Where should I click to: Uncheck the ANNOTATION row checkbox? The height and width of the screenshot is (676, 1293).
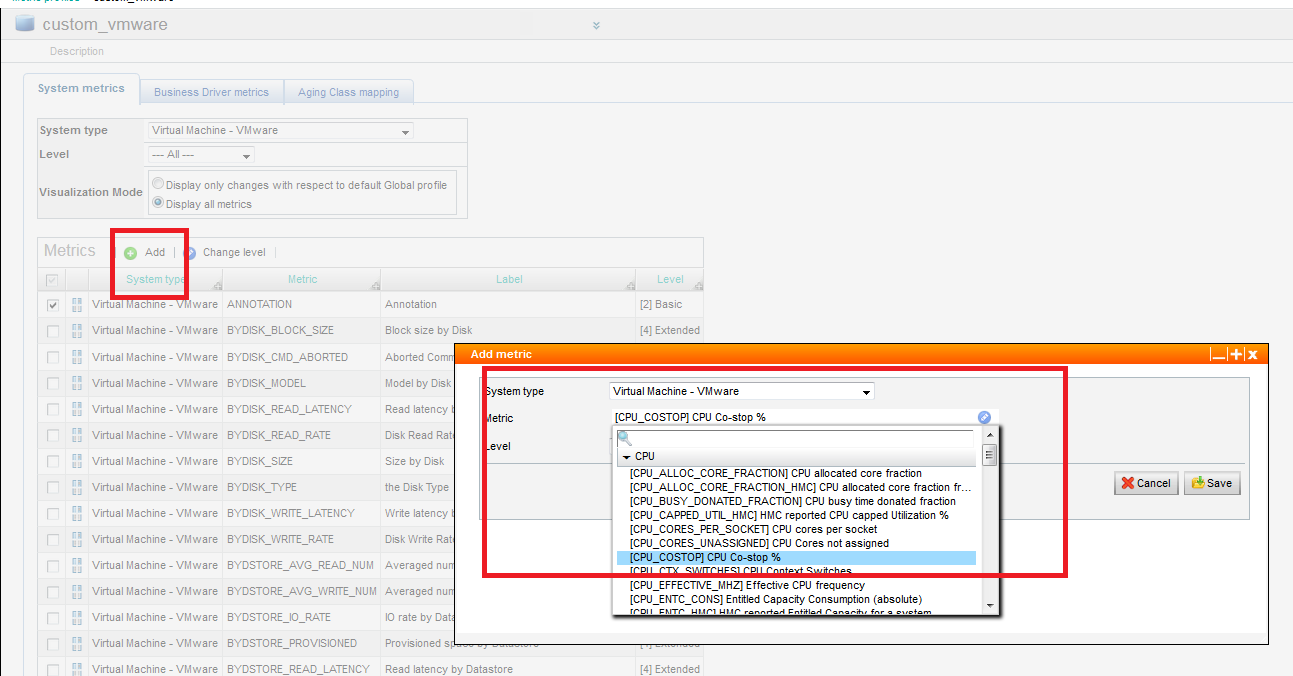pyautogui.click(x=53, y=305)
